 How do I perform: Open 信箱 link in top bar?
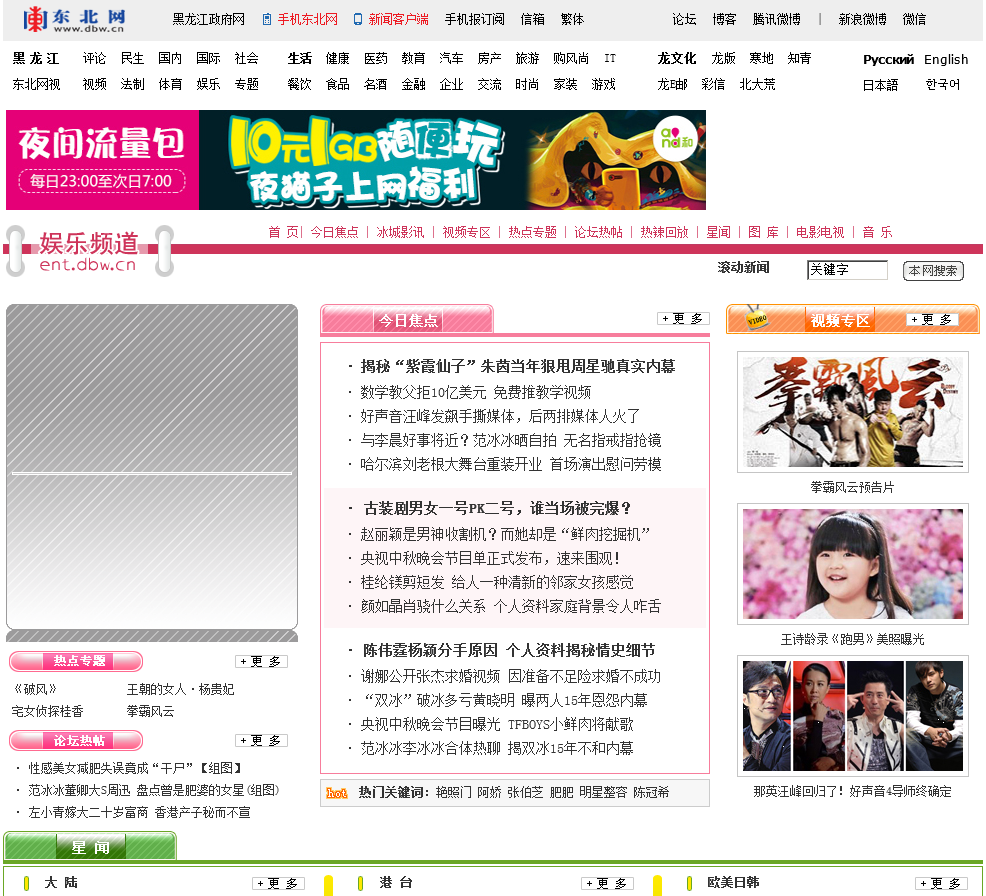click(x=533, y=19)
